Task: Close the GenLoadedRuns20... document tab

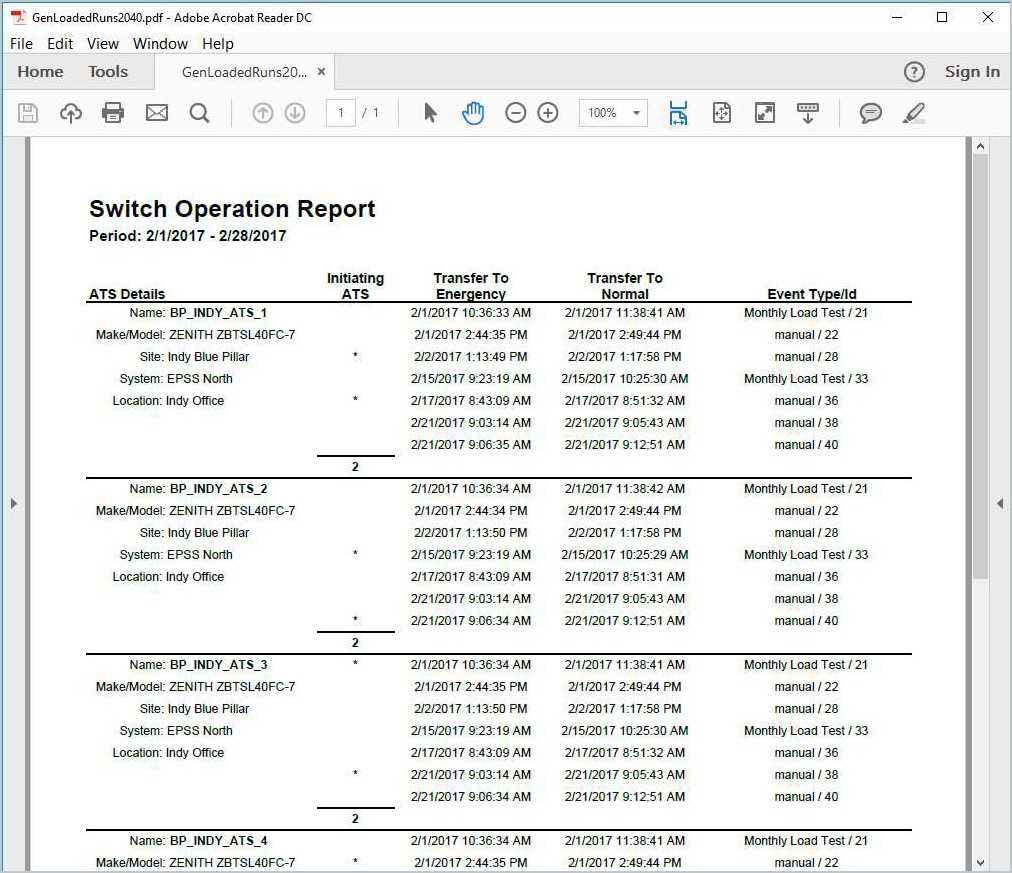Action: coord(321,72)
